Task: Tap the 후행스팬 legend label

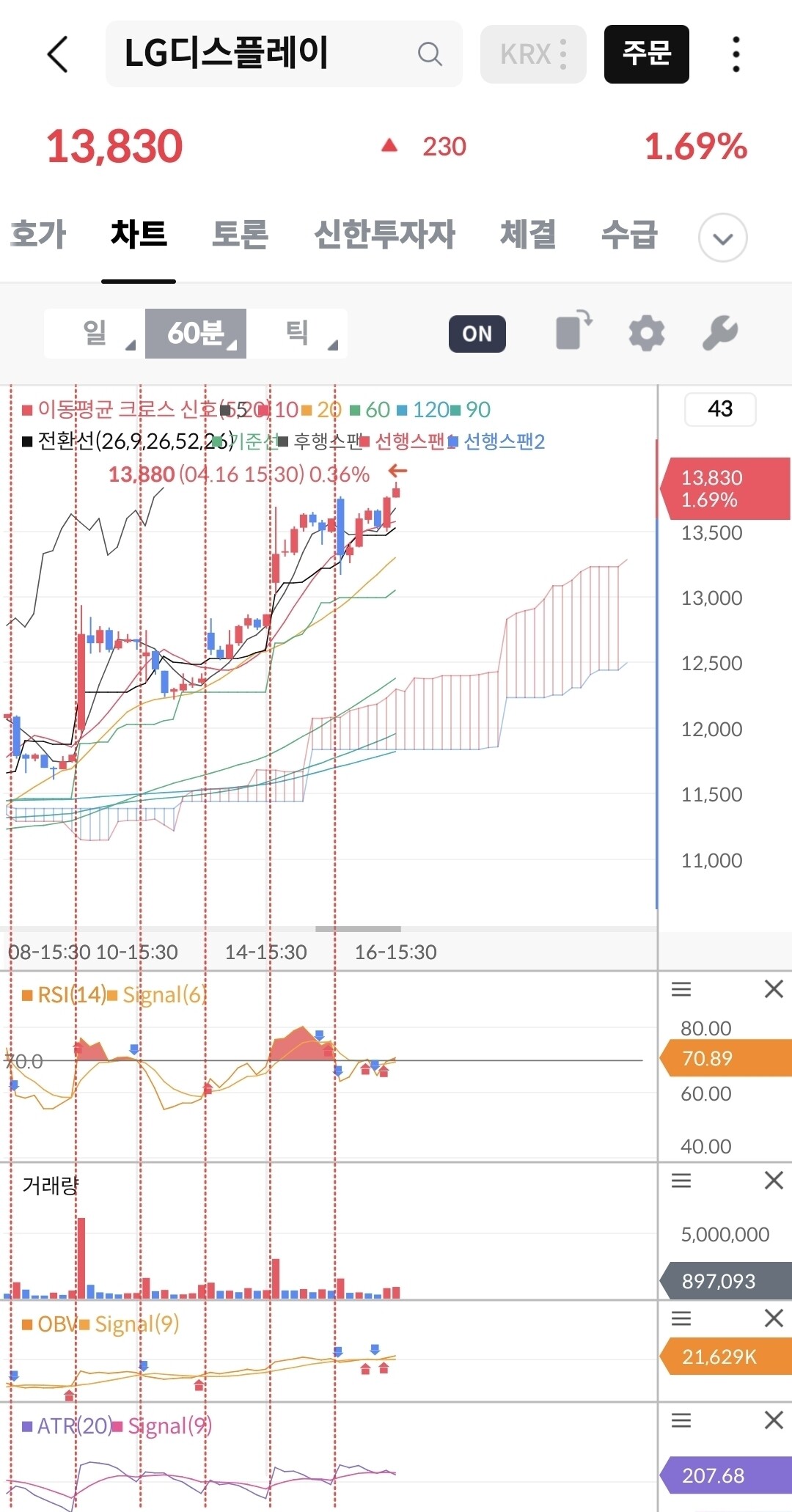Action: coord(321,441)
